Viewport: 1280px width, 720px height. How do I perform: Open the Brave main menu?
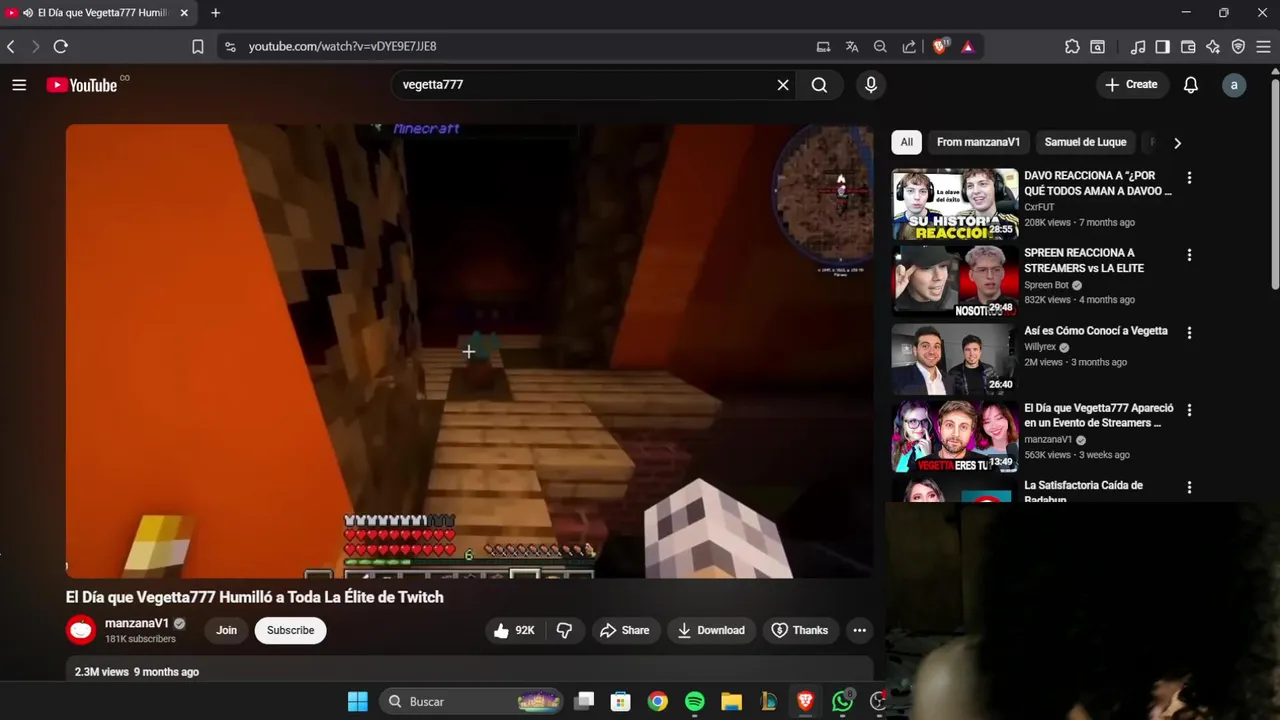click(1264, 46)
